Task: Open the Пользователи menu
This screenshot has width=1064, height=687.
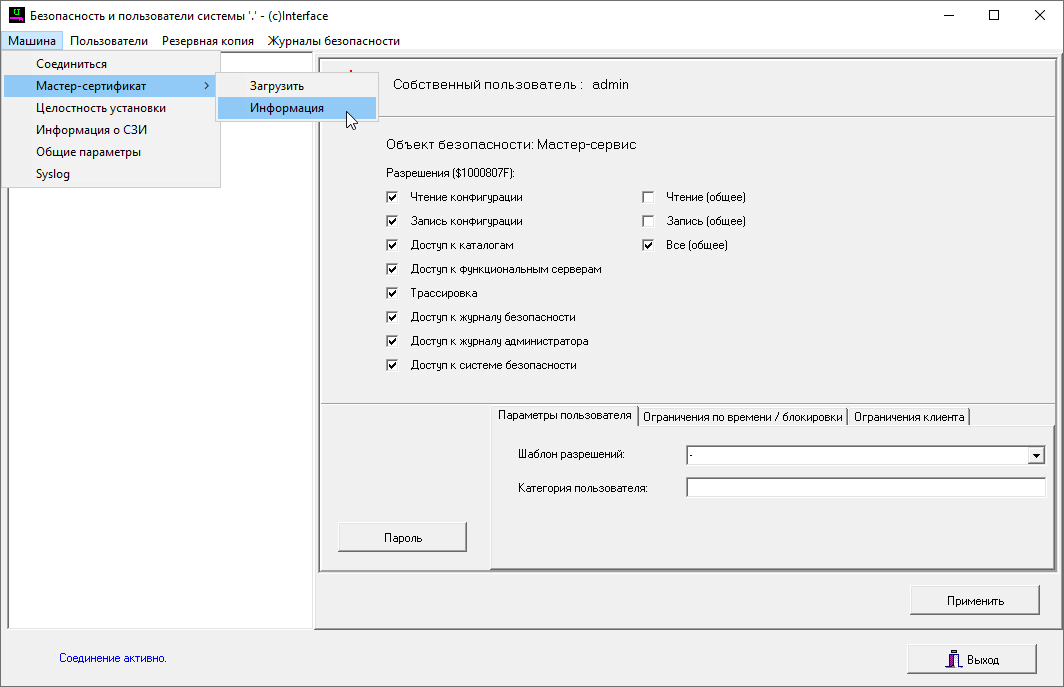Action: 109,41
